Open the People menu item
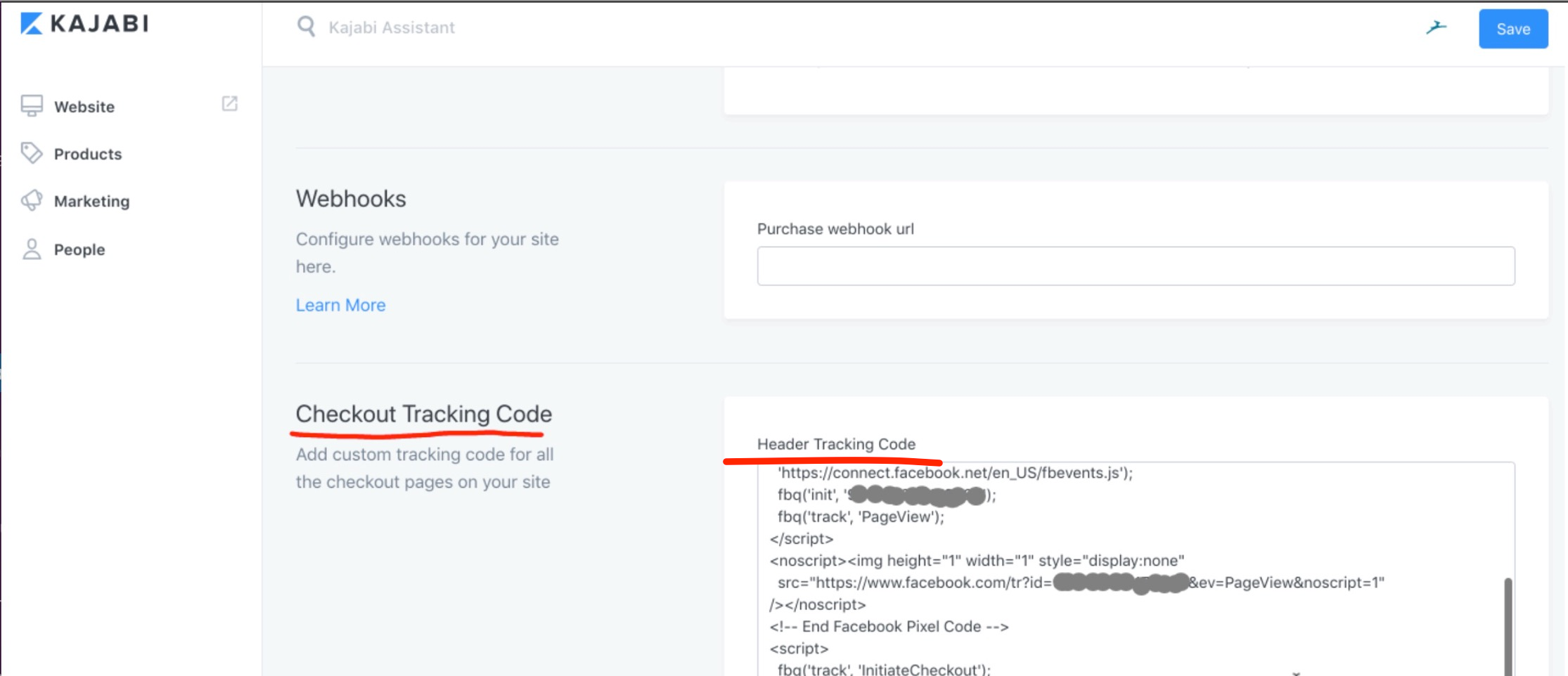Image resolution: width=1568 pixels, height=676 pixels. [79, 249]
